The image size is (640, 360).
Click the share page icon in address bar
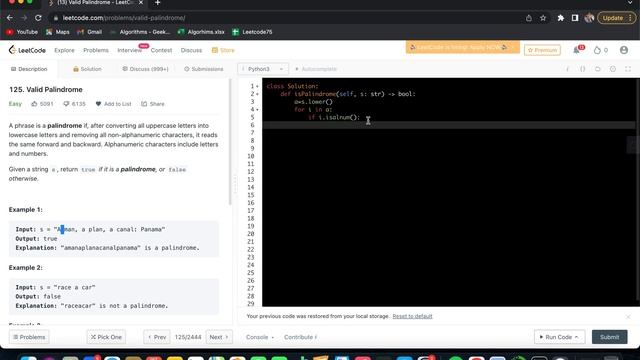click(x=529, y=18)
